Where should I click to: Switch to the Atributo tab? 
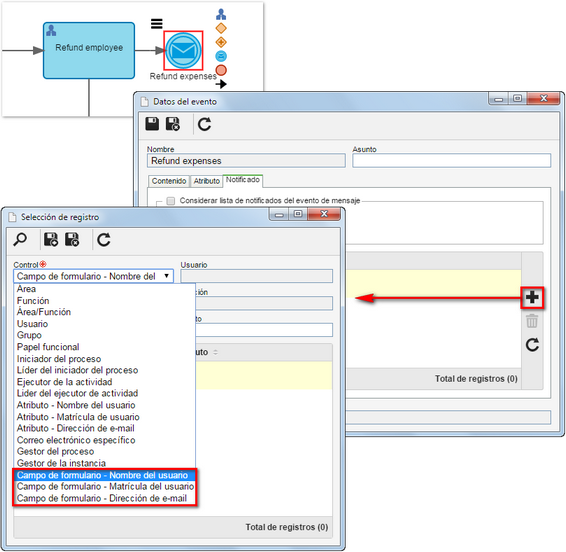click(206, 181)
